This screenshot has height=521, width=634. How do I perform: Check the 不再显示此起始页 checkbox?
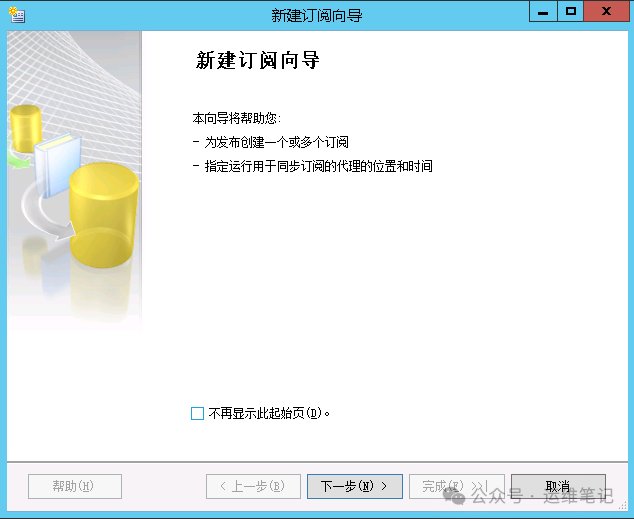pyautogui.click(x=197, y=413)
